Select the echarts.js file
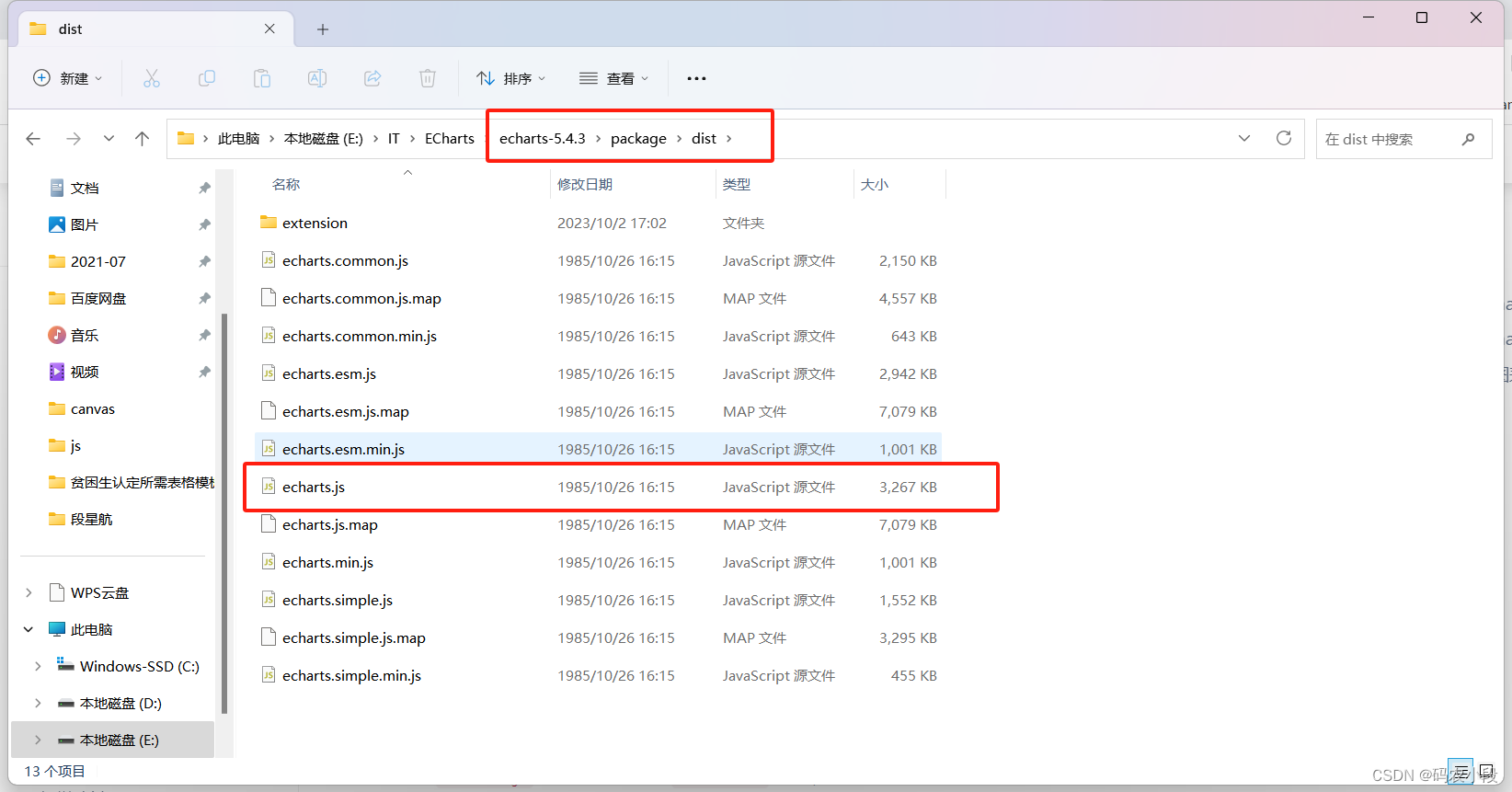The image size is (1512, 792). pos(599,487)
